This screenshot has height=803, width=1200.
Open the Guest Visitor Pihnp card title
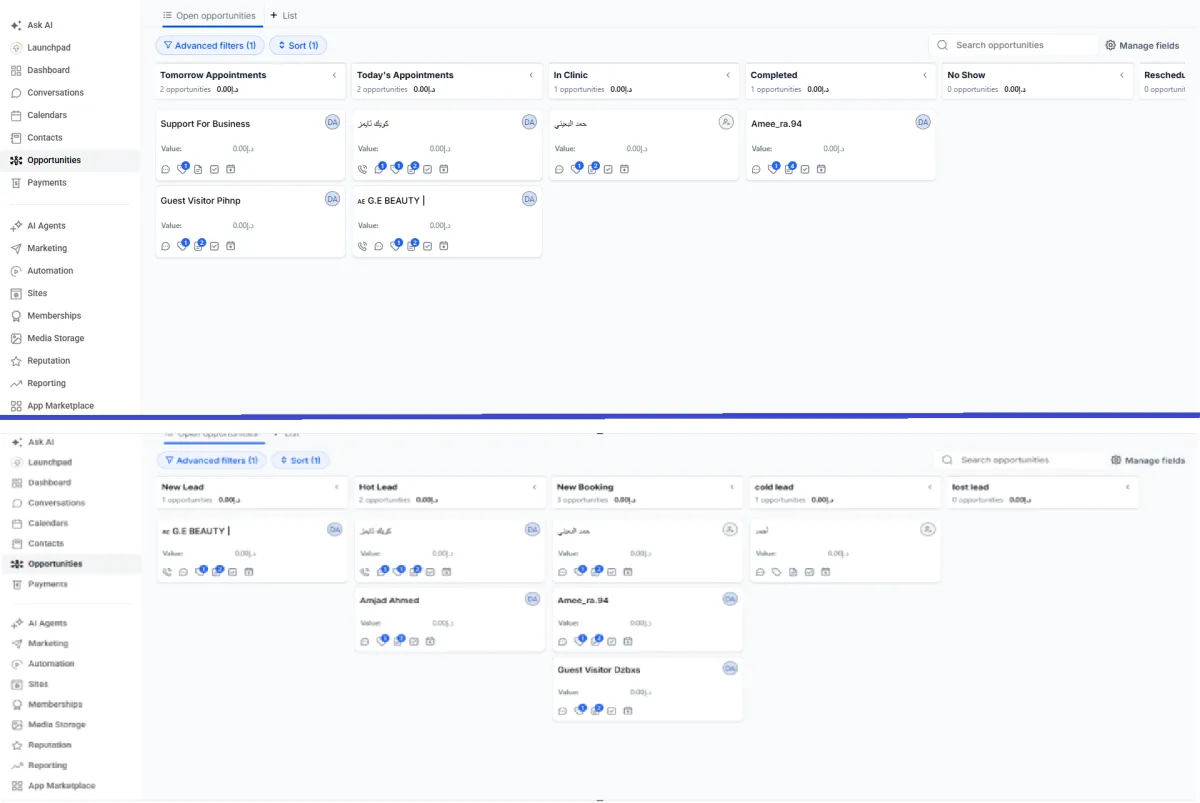201,201
